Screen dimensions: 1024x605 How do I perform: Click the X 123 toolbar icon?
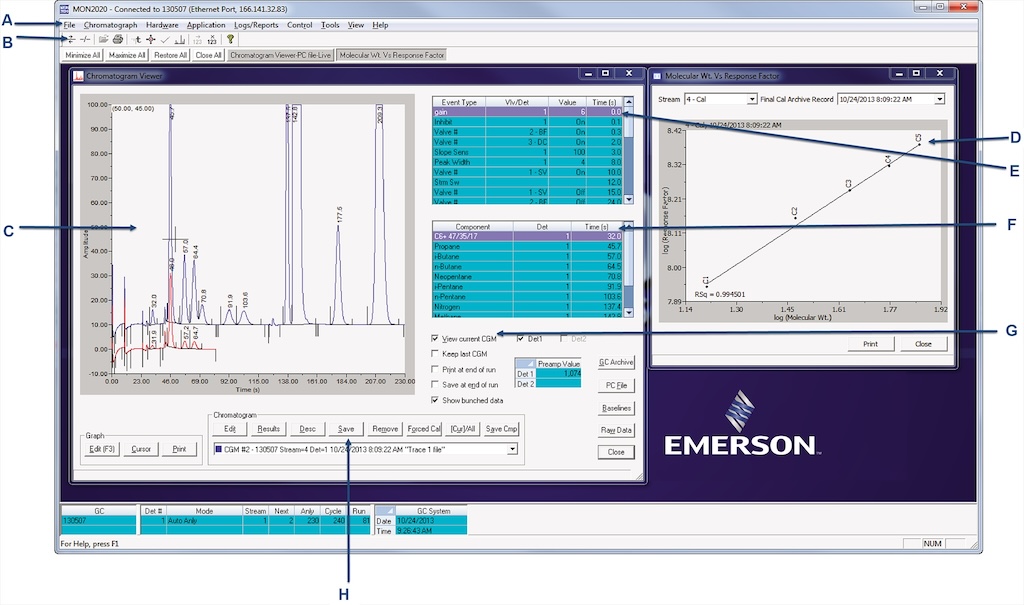[212, 40]
